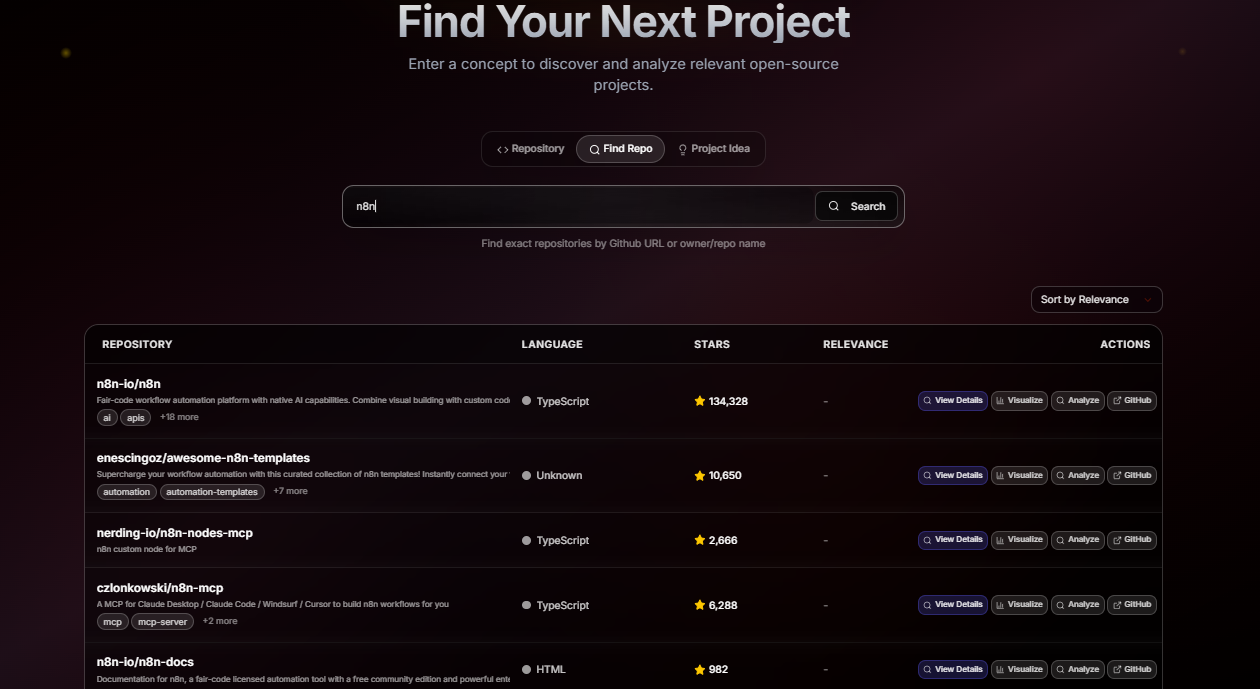Screen dimensions: 1260x689
Task: Click the 'mcp' topic tag
Action: click(112, 621)
